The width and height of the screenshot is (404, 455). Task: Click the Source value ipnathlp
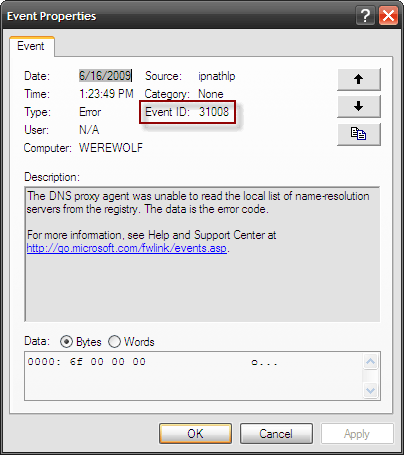coord(217,76)
